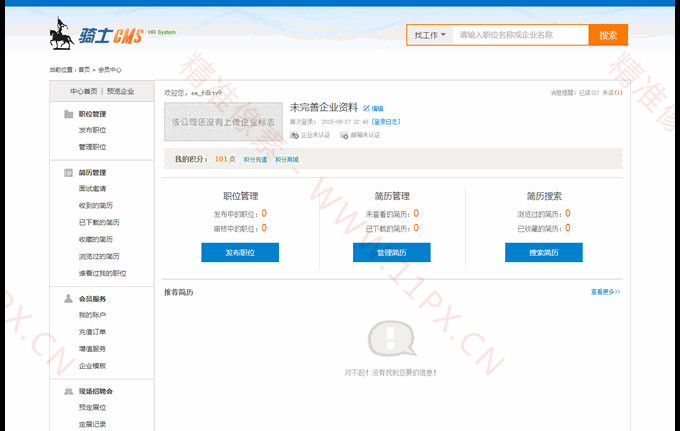Click the 邮箱未认证 envelope icon
The height and width of the screenshot is (431, 680).
click(344, 134)
